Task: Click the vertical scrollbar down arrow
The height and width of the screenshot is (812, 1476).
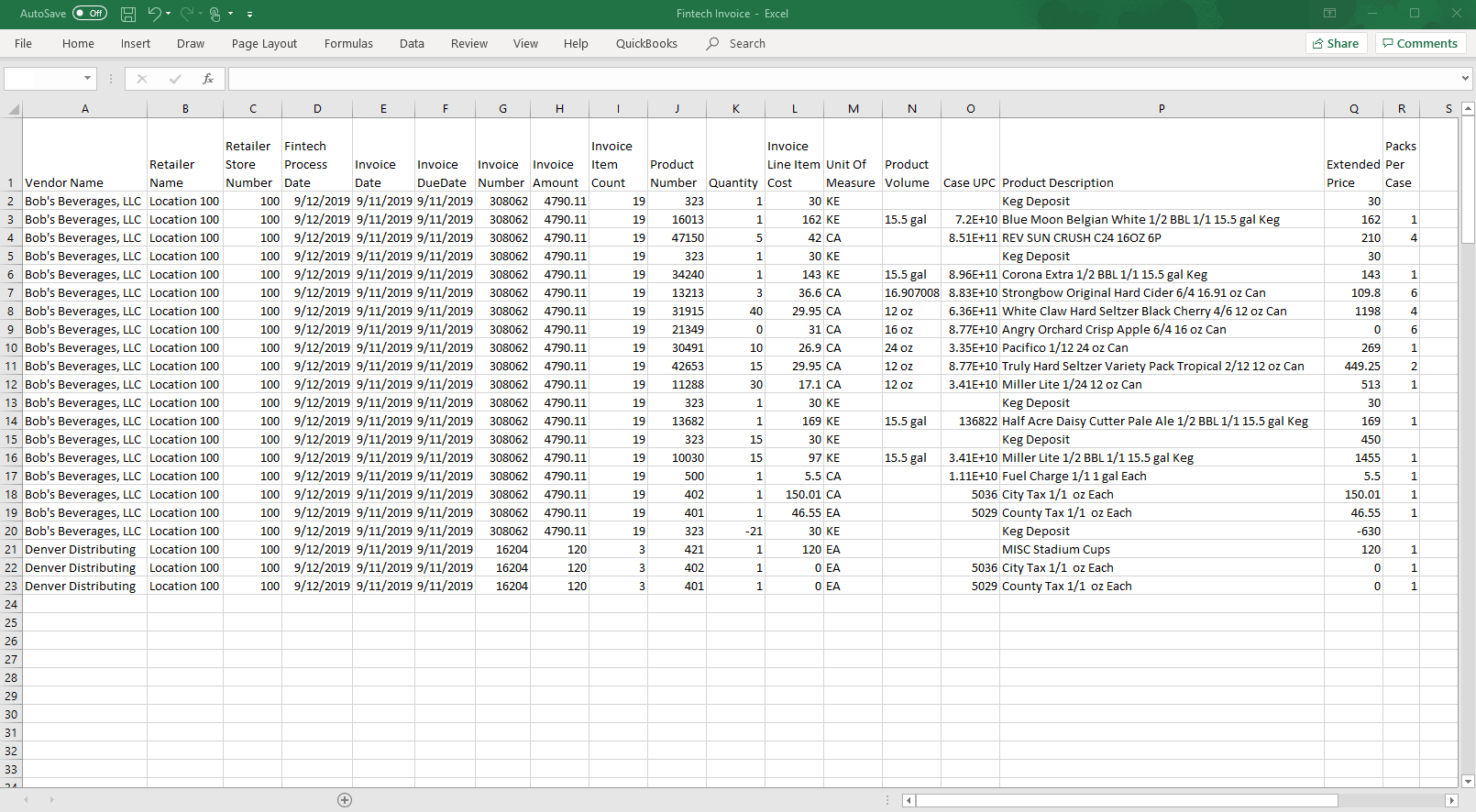Action: (1468, 782)
